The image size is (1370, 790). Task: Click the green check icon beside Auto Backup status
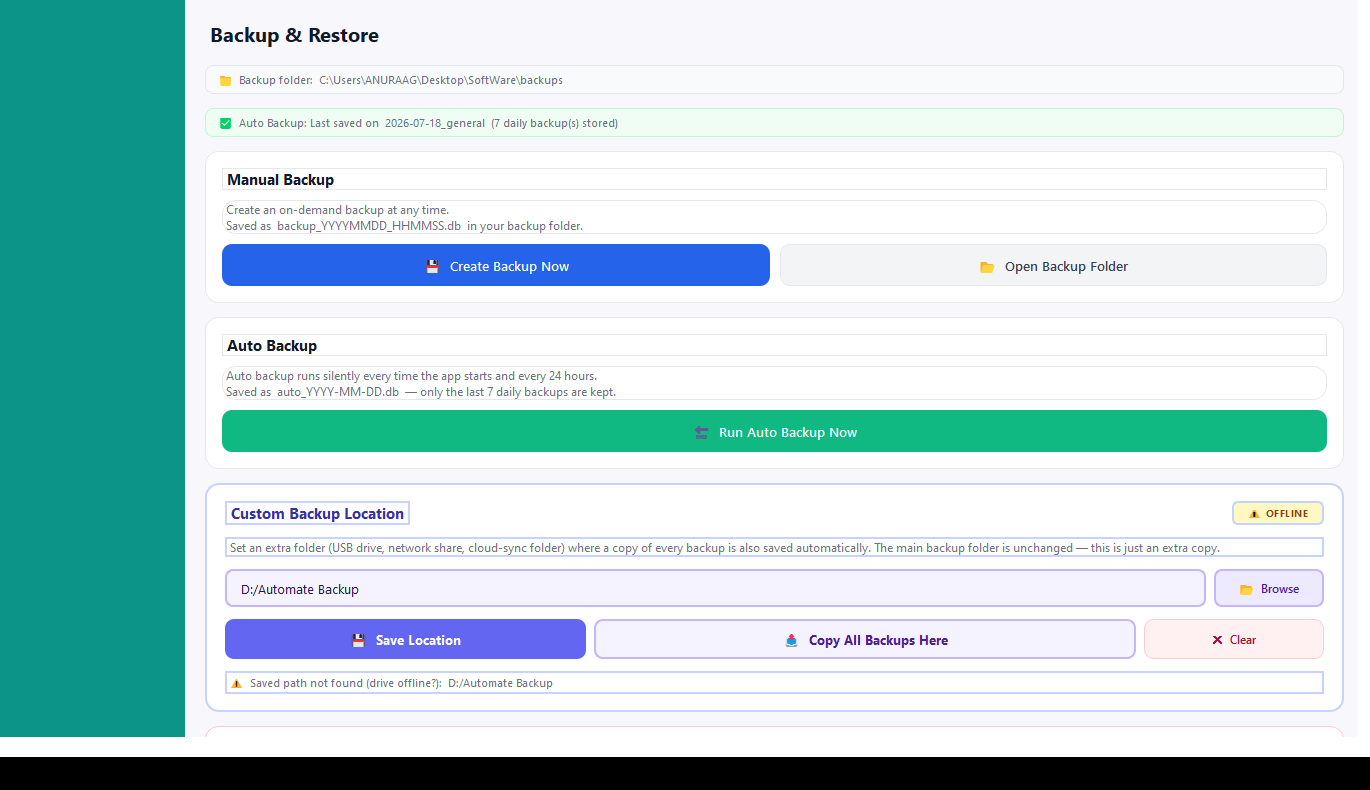coord(225,123)
